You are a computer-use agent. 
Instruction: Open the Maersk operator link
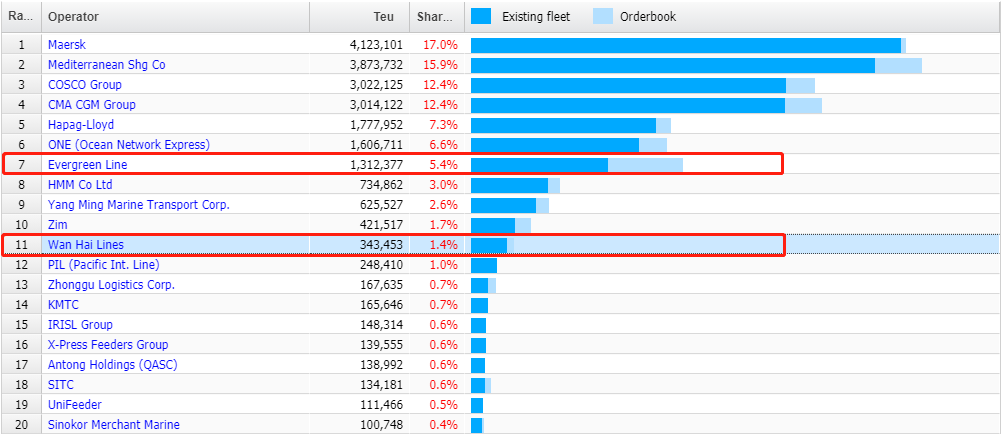click(66, 45)
